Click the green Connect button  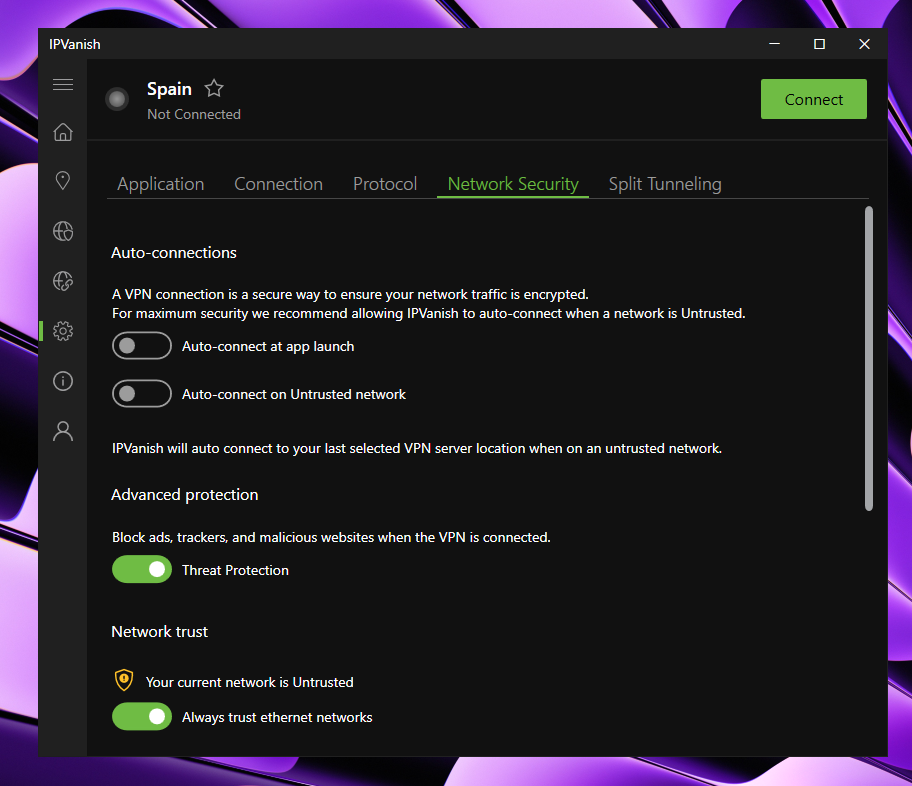(x=814, y=99)
